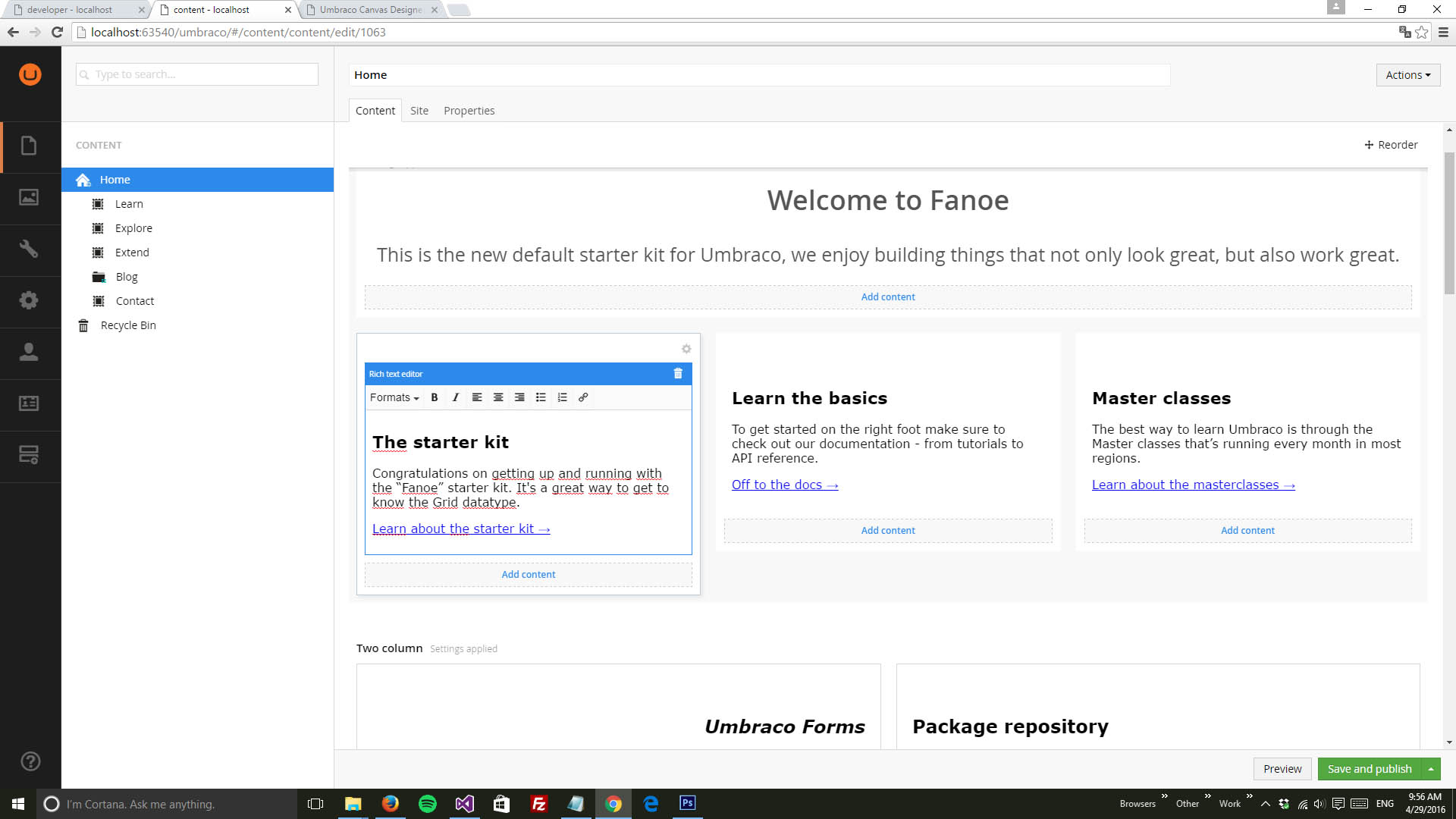Insert numbered list in editor
This screenshot has width=1456, height=819.
pos(562,397)
